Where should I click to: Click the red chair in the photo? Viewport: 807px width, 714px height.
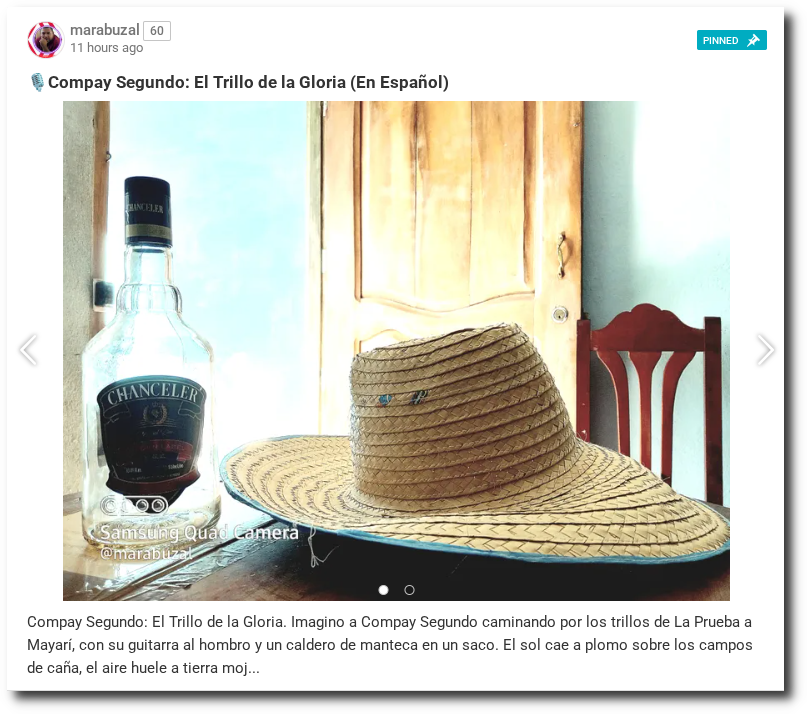650,396
